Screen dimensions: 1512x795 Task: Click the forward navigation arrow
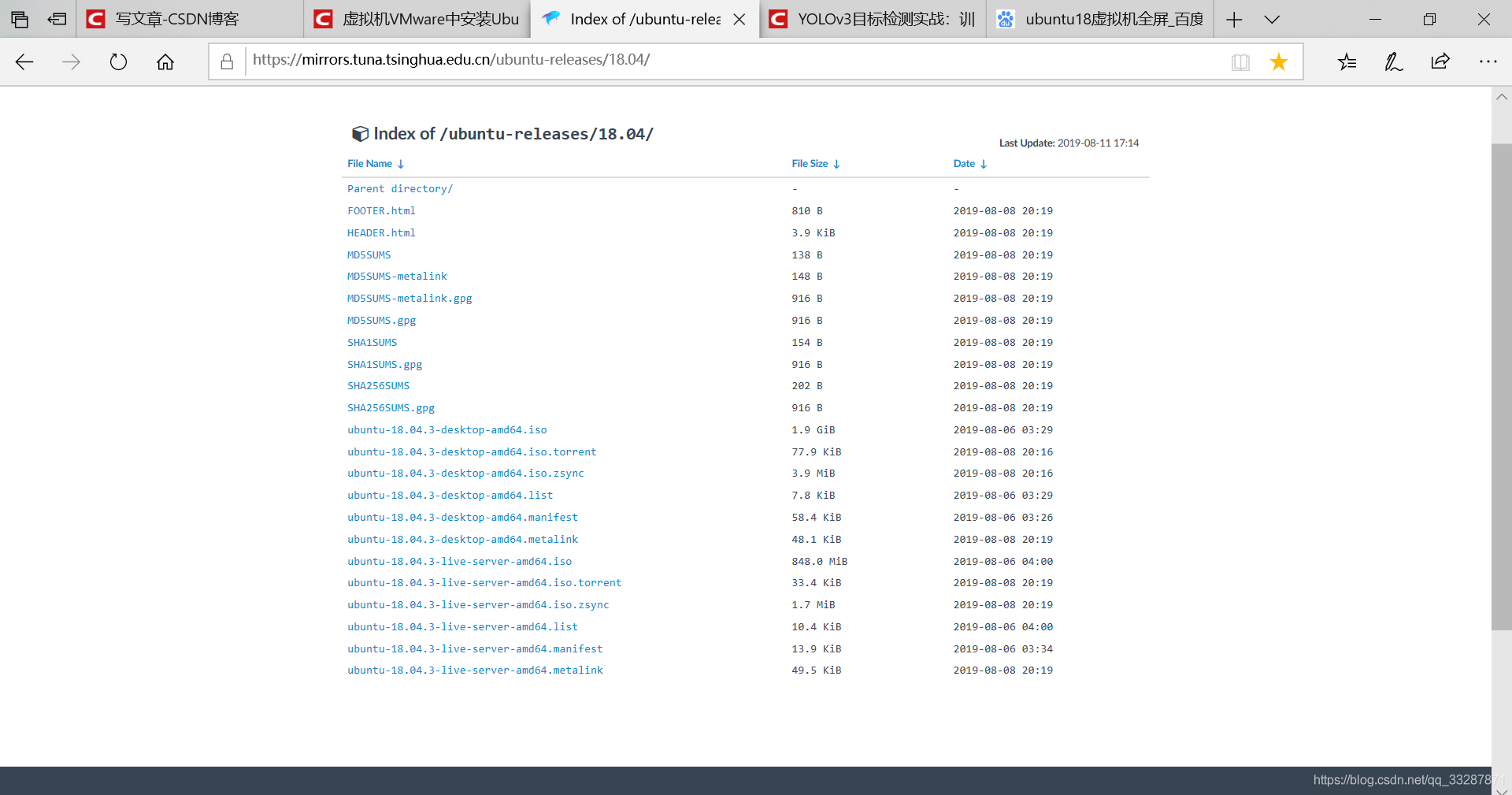point(71,62)
